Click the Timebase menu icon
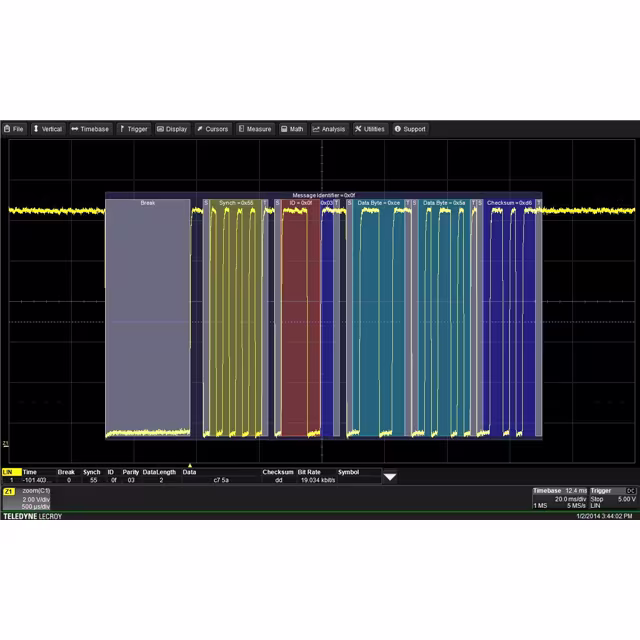This screenshot has height=640, width=640. pyautogui.click(x=75, y=129)
